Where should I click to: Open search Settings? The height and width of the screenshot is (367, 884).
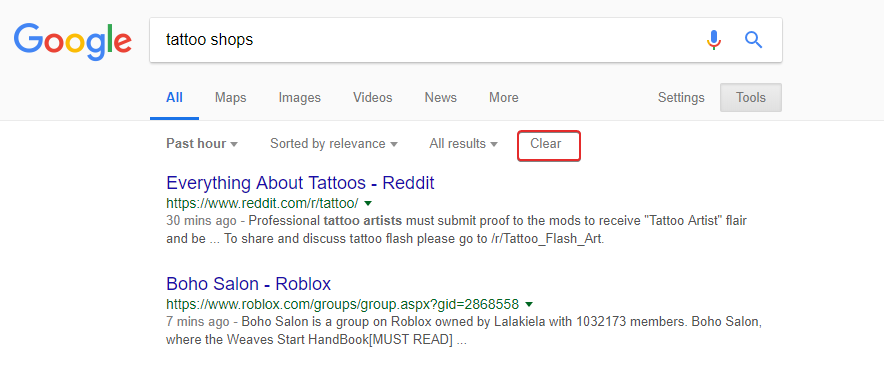(x=681, y=98)
